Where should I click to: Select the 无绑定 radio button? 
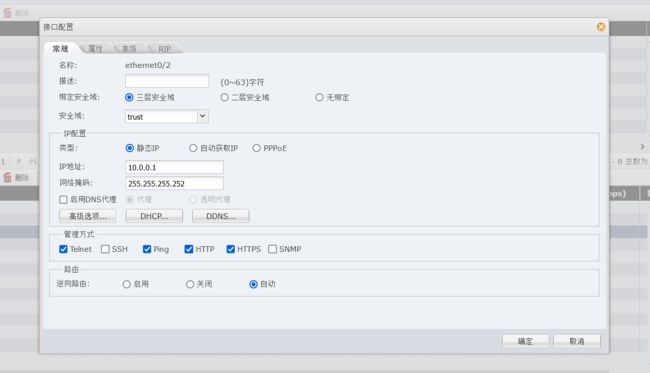pos(319,97)
